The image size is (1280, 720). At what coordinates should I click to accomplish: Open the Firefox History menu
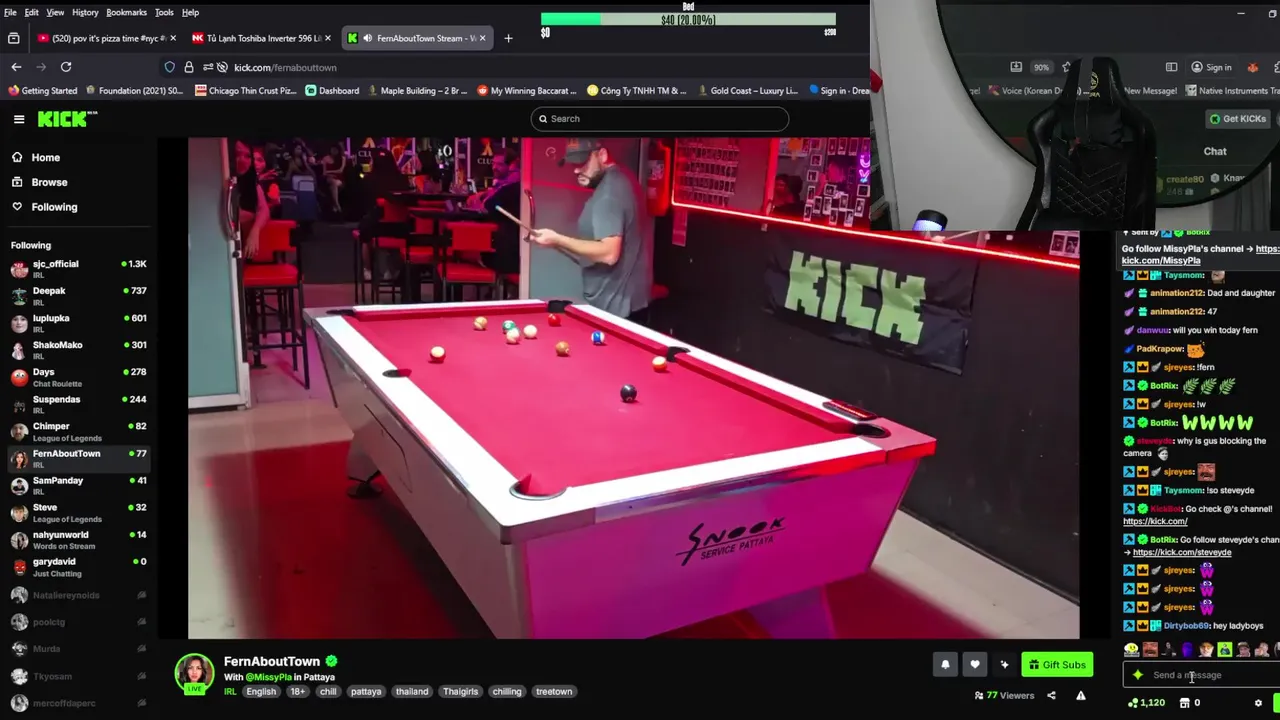[x=85, y=12]
